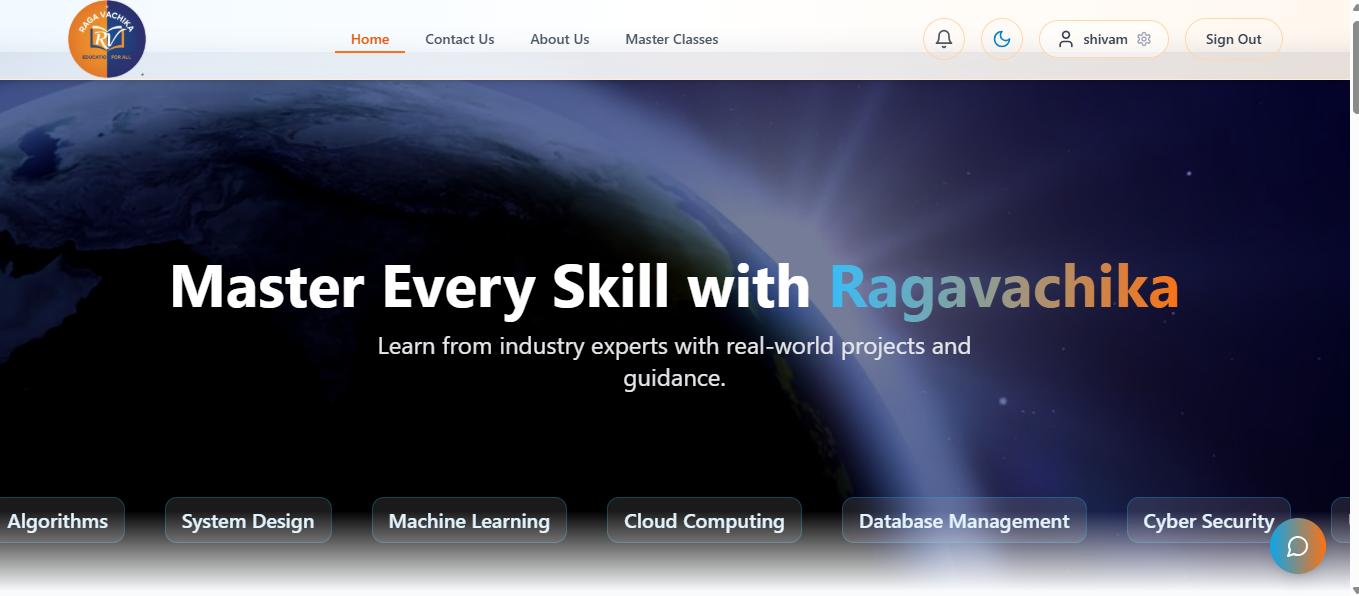Click the Ragavachika gradient heading word
Image resolution: width=1359 pixels, height=596 pixels.
pos(1004,288)
